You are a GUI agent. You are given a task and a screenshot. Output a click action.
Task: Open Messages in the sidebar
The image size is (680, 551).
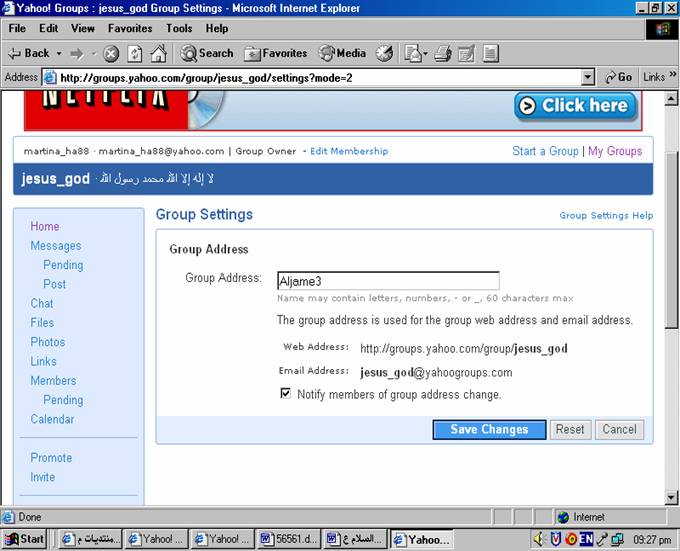[56, 246]
